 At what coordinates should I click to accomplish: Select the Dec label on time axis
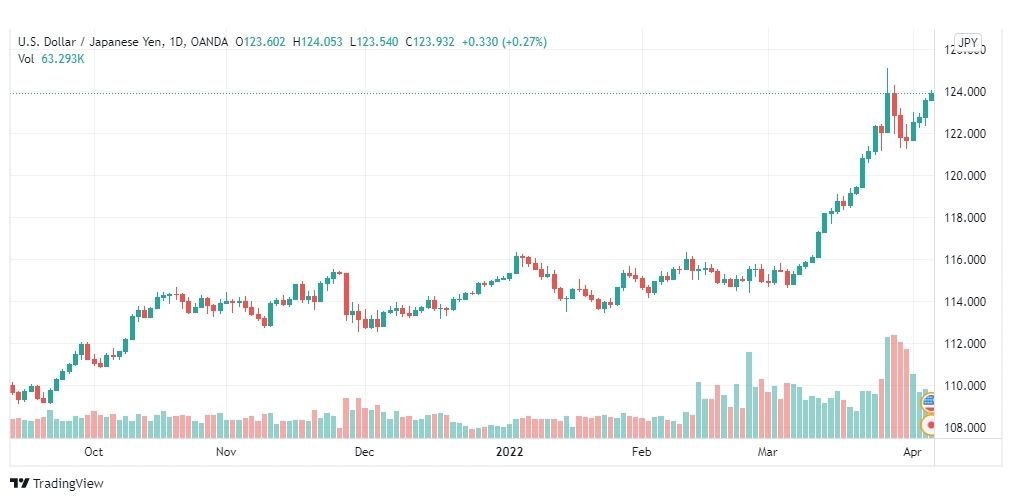pyautogui.click(x=364, y=451)
